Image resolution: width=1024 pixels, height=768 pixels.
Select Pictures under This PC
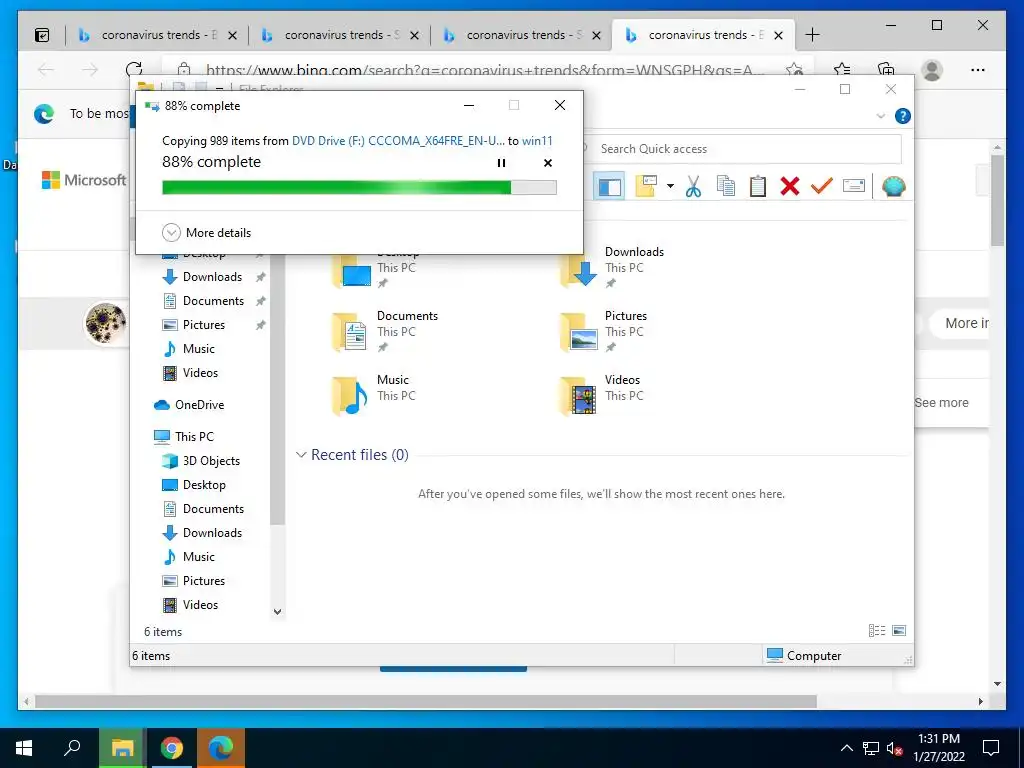click(x=204, y=581)
